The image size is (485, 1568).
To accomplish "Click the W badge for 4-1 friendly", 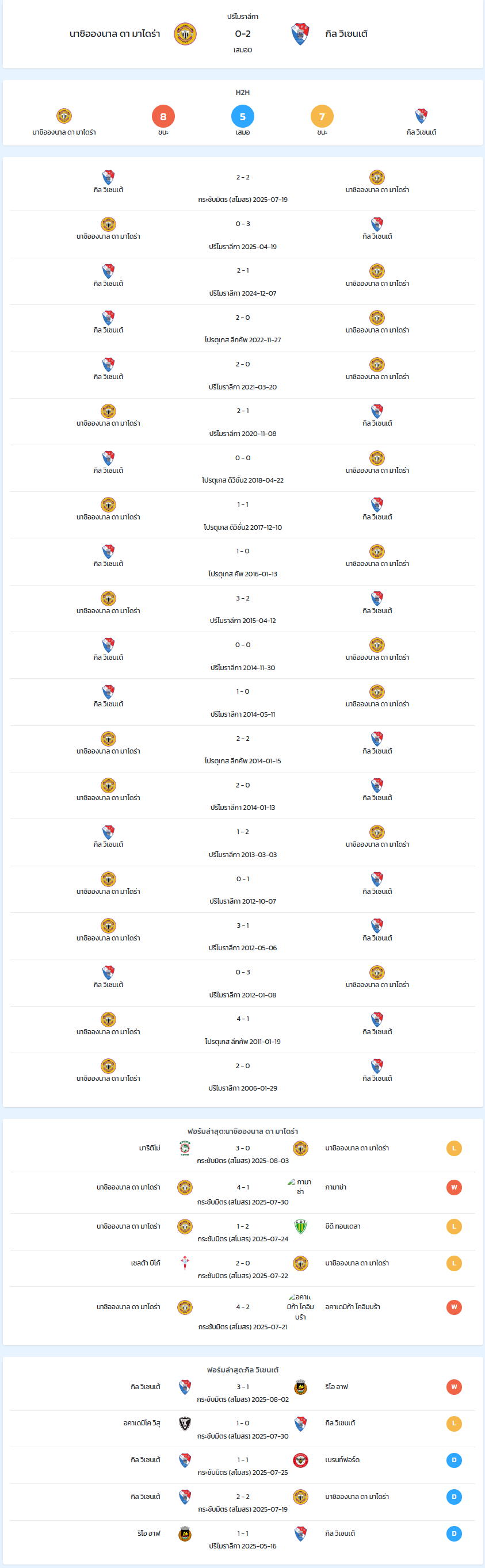I will tap(454, 1187).
